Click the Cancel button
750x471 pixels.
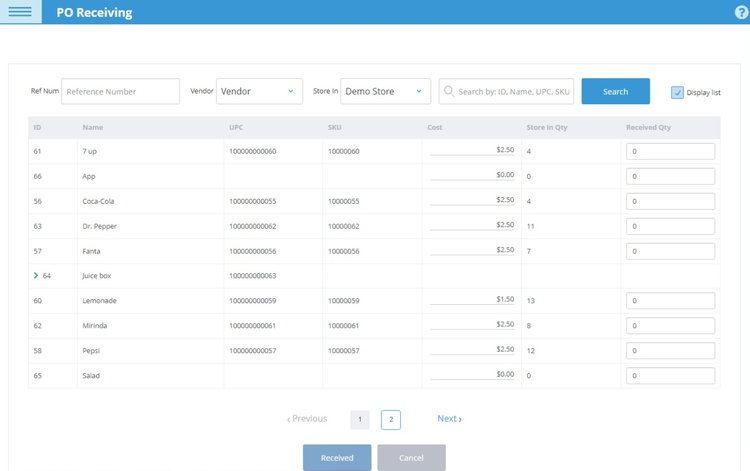coord(411,457)
